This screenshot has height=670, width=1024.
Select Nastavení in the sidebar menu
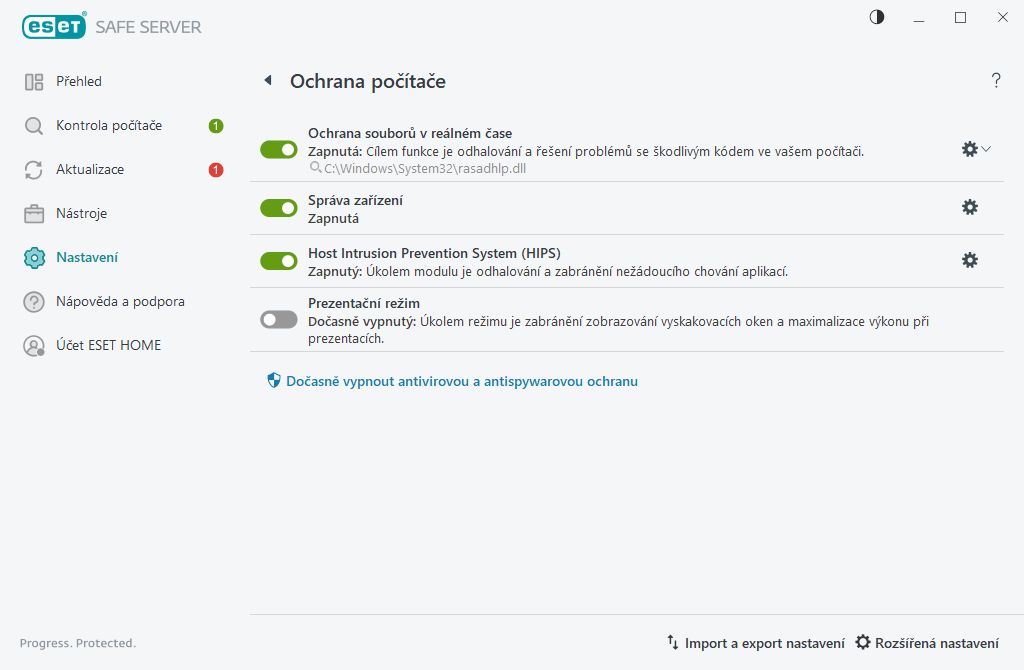click(87, 258)
